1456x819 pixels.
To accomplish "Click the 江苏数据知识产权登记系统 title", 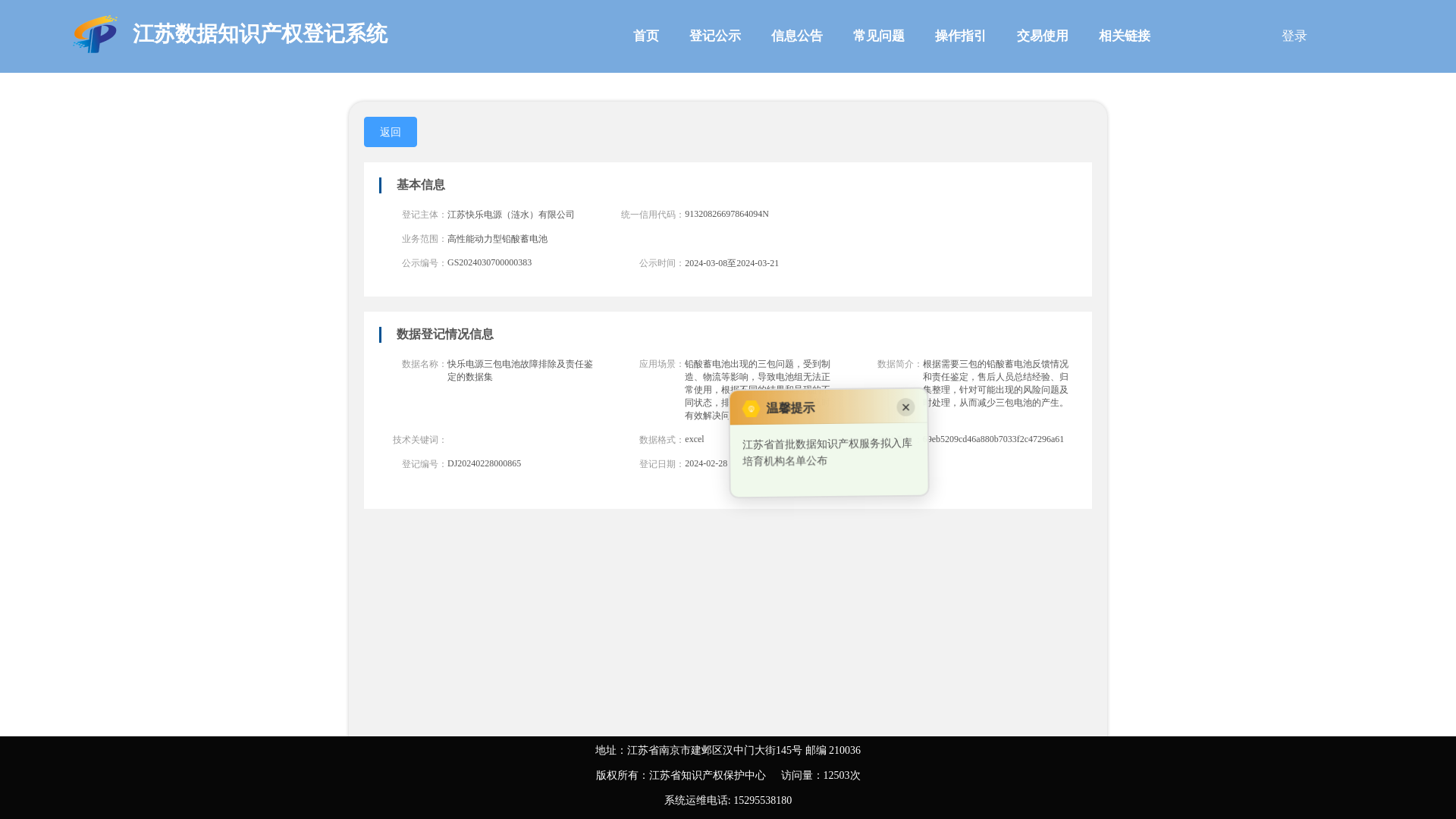I will coord(260,34).
